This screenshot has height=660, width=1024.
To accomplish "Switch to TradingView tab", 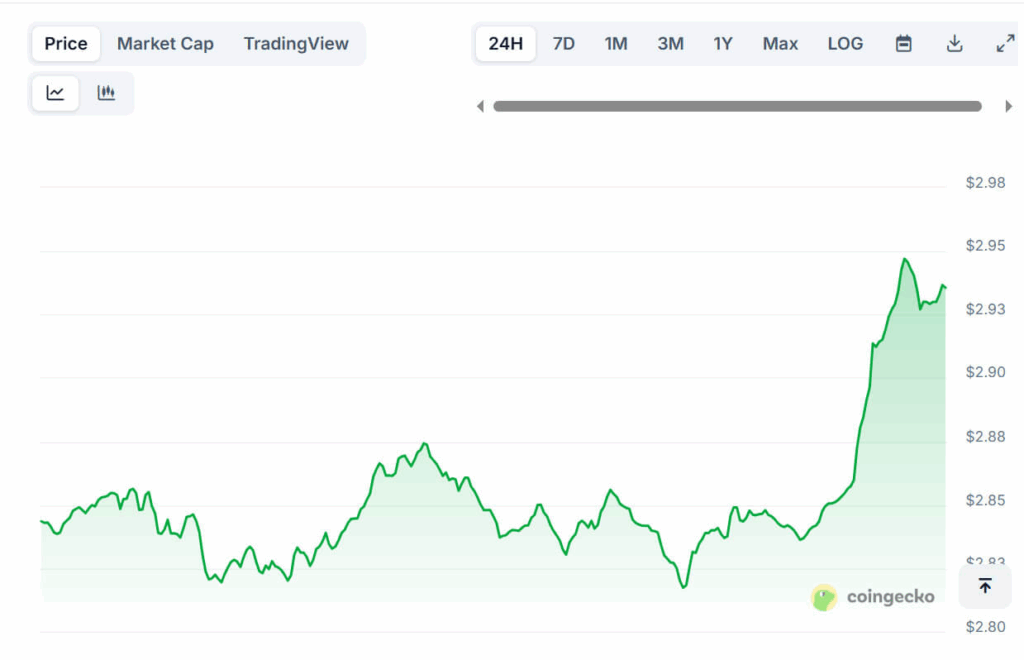I will (x=296, y=44).
